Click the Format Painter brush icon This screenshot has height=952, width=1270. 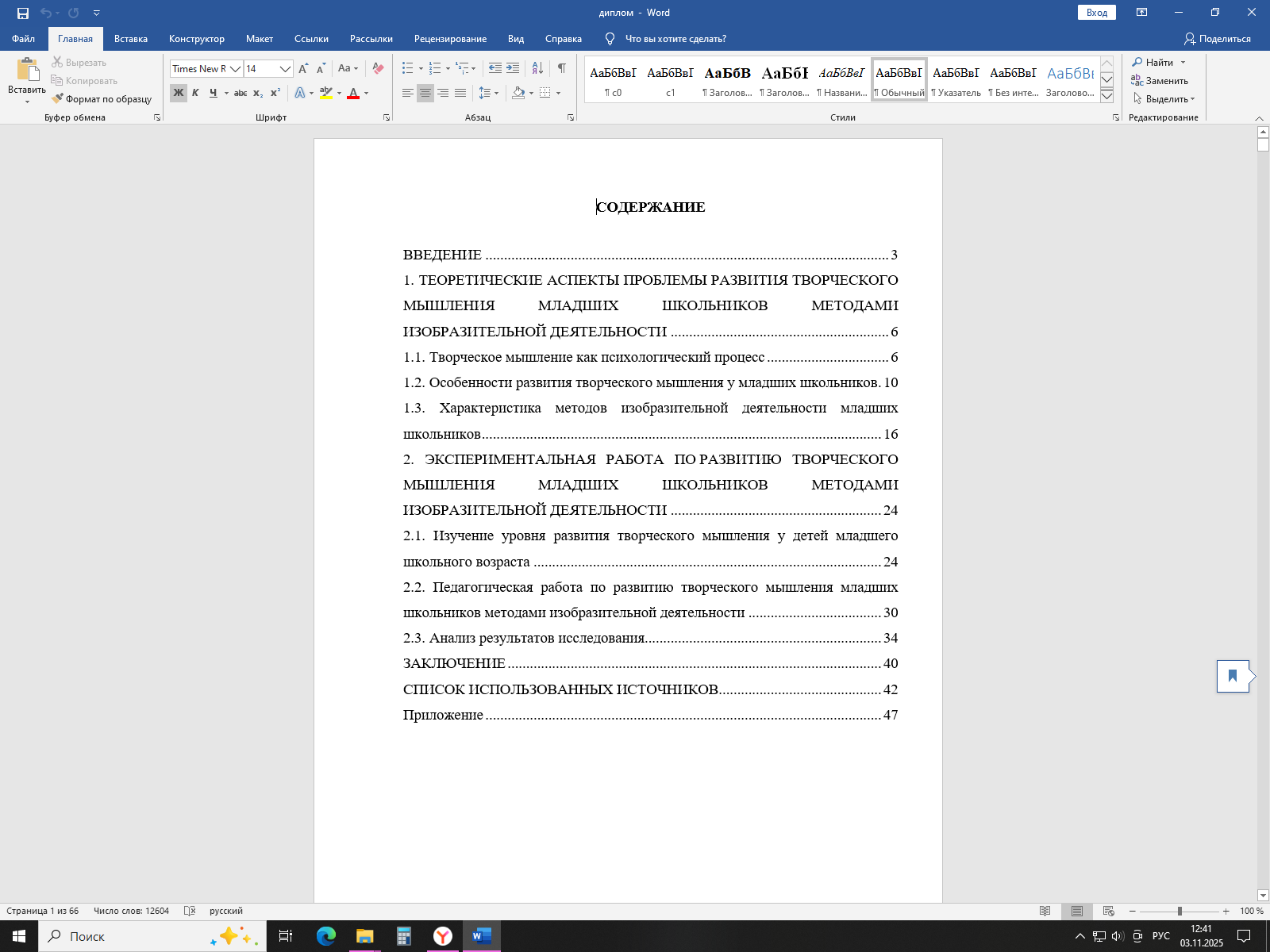tap(58, 99)
